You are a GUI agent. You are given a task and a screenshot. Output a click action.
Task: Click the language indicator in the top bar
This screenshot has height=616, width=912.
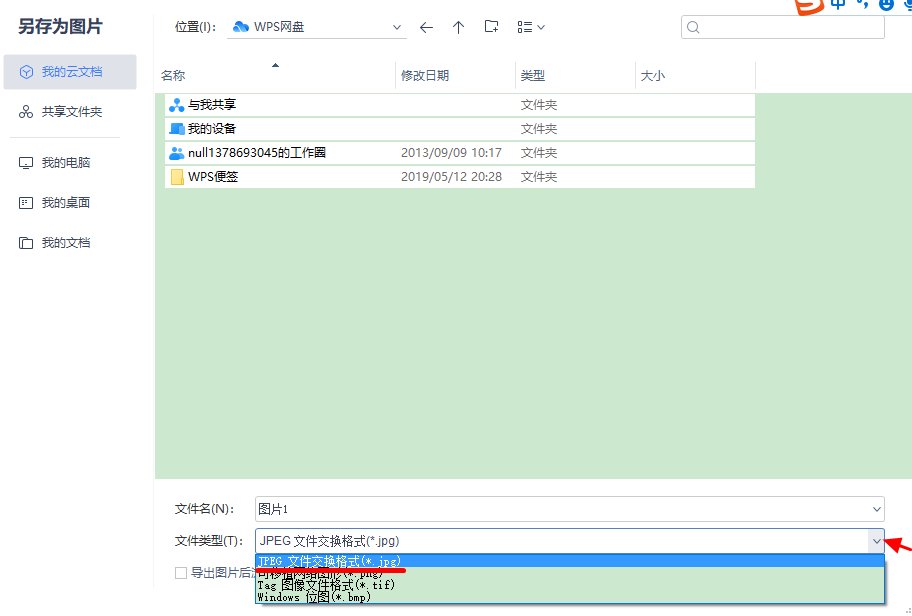[838, 6]
